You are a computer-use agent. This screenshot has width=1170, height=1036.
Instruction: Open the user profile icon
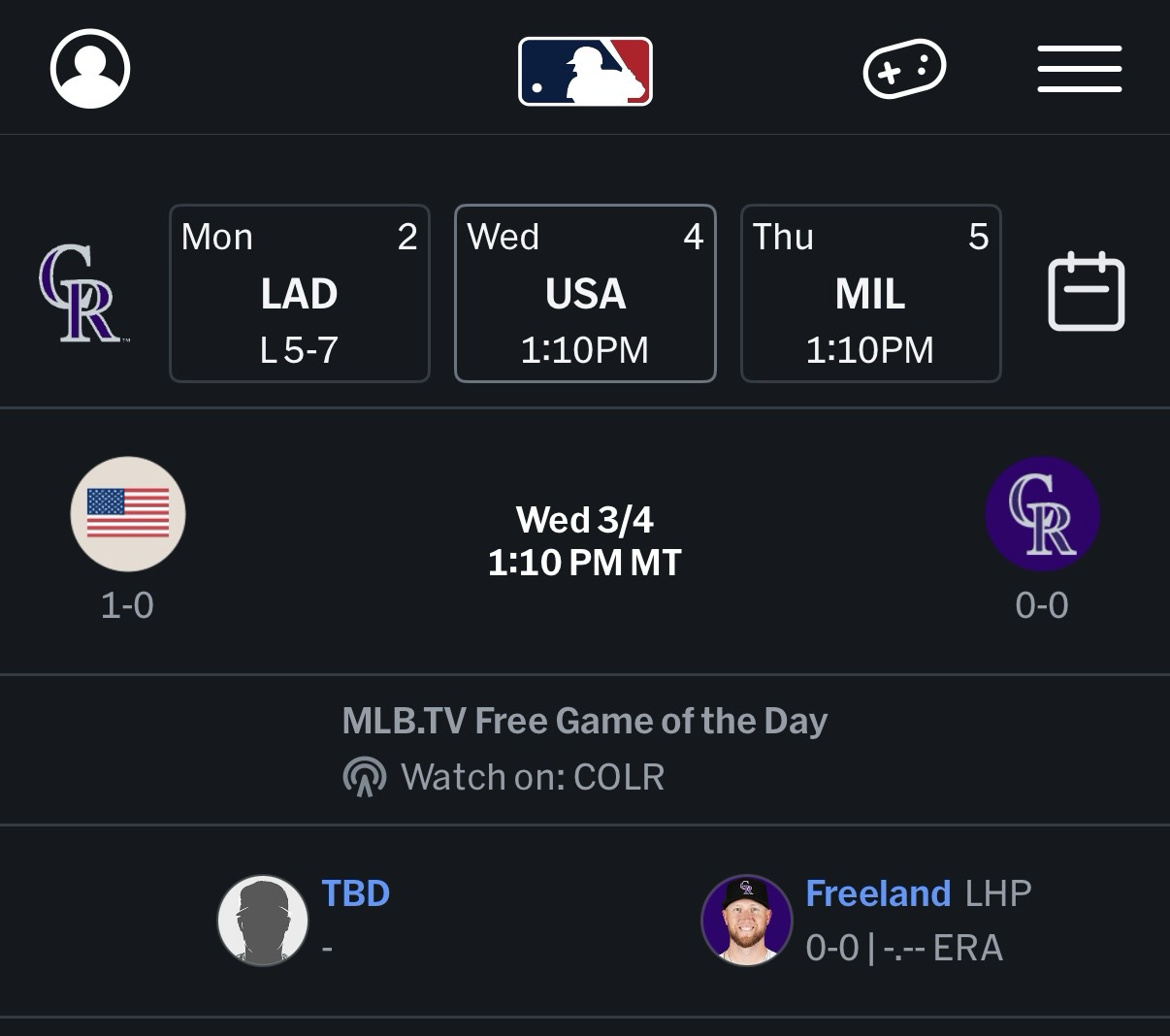tap(90, 69)
